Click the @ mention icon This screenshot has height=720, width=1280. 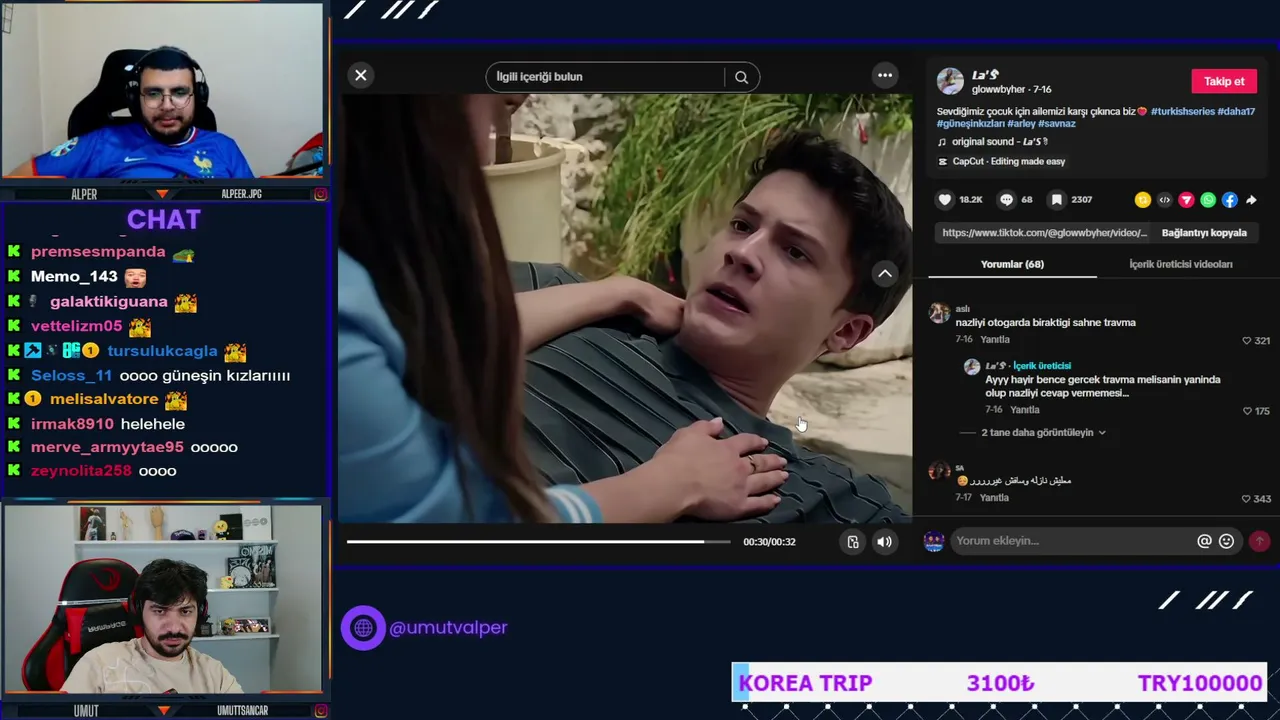[1205, 541]
